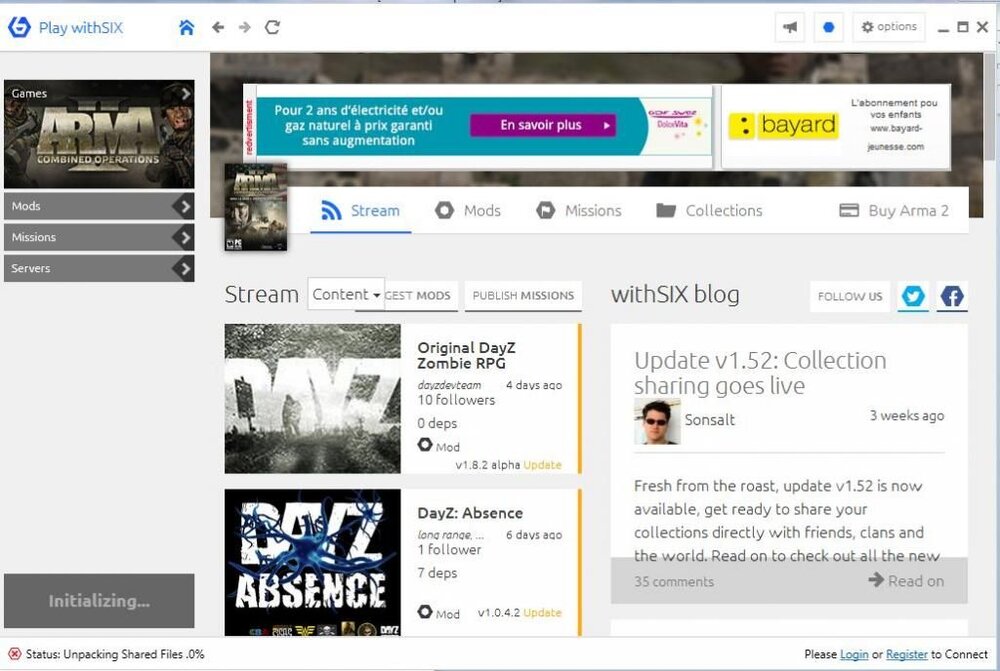Viewport: 1000px width, 671px height.
Task: Select the Mods sidebar item
Action: pos(99,206)
